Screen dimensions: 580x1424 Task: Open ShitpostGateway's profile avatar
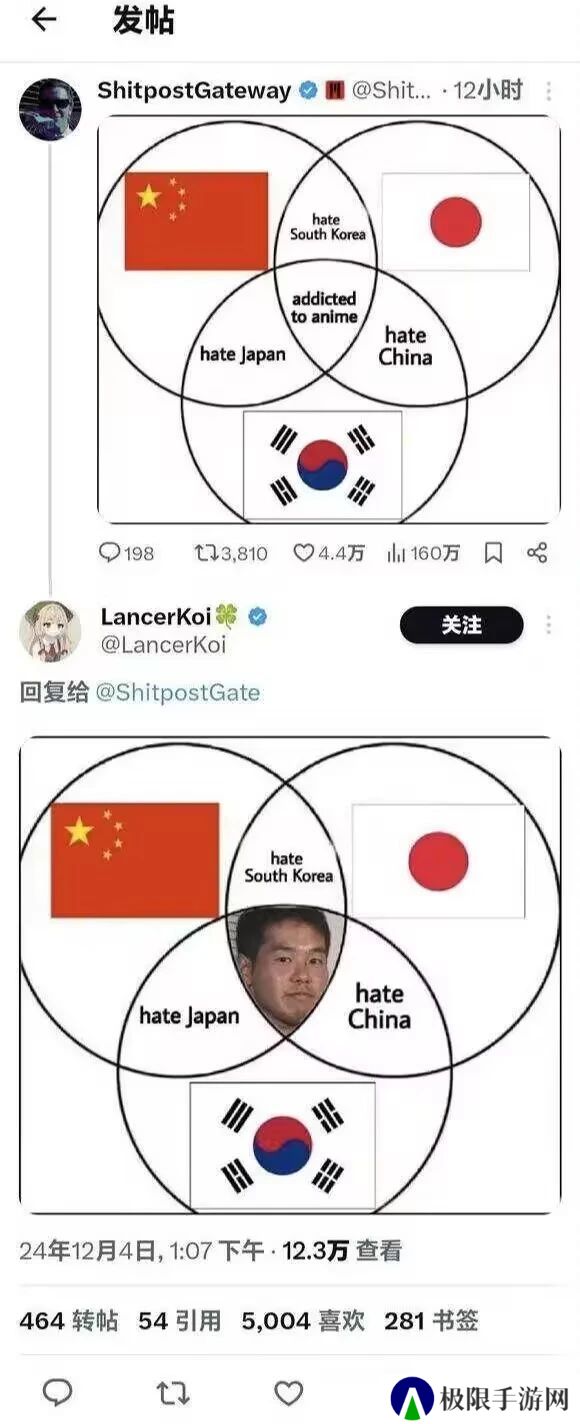pyautogui.click(x=50, y=109)
